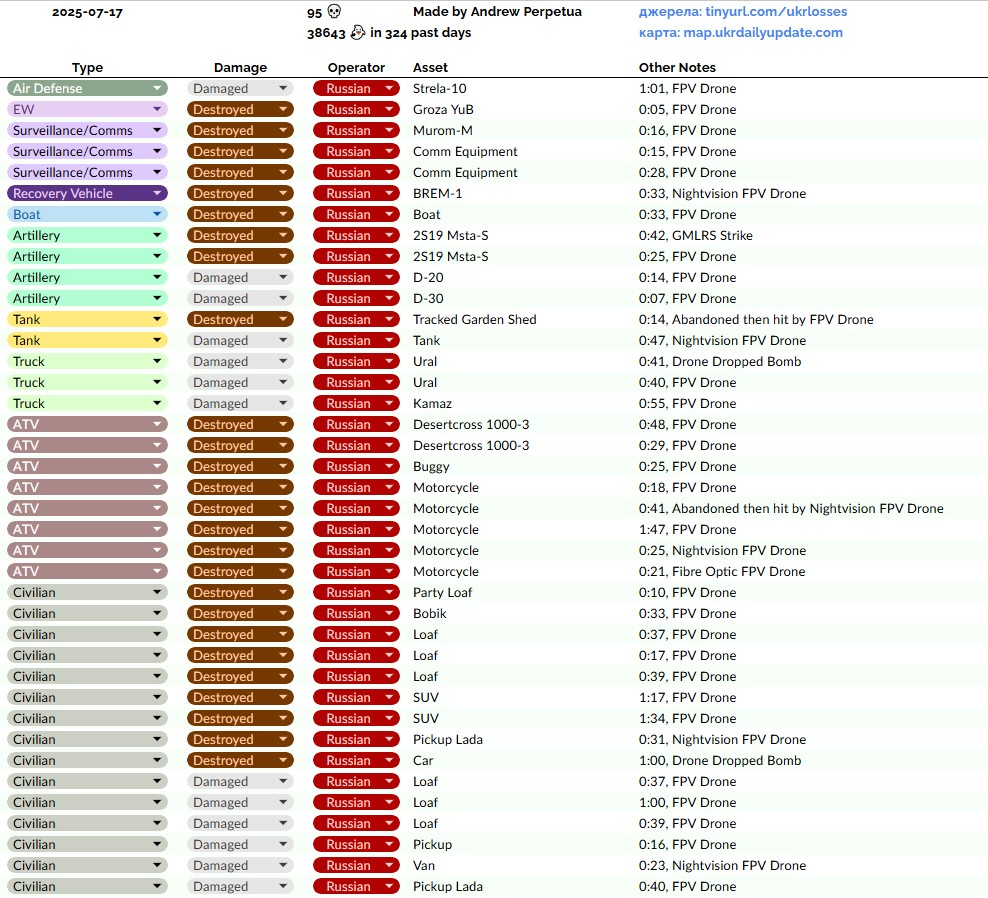Select the 1:34, FPV Drone note
Viewport: 988px width, 898px height.
pos(687,718)
